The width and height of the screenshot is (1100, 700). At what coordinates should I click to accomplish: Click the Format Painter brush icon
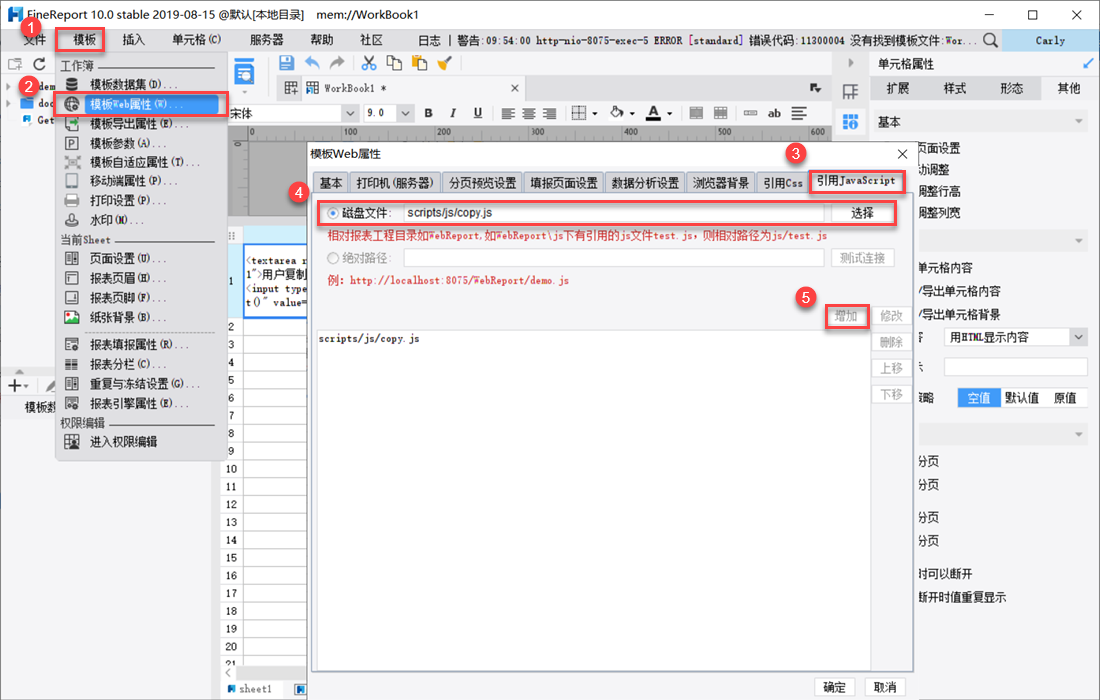pos(444,63)
